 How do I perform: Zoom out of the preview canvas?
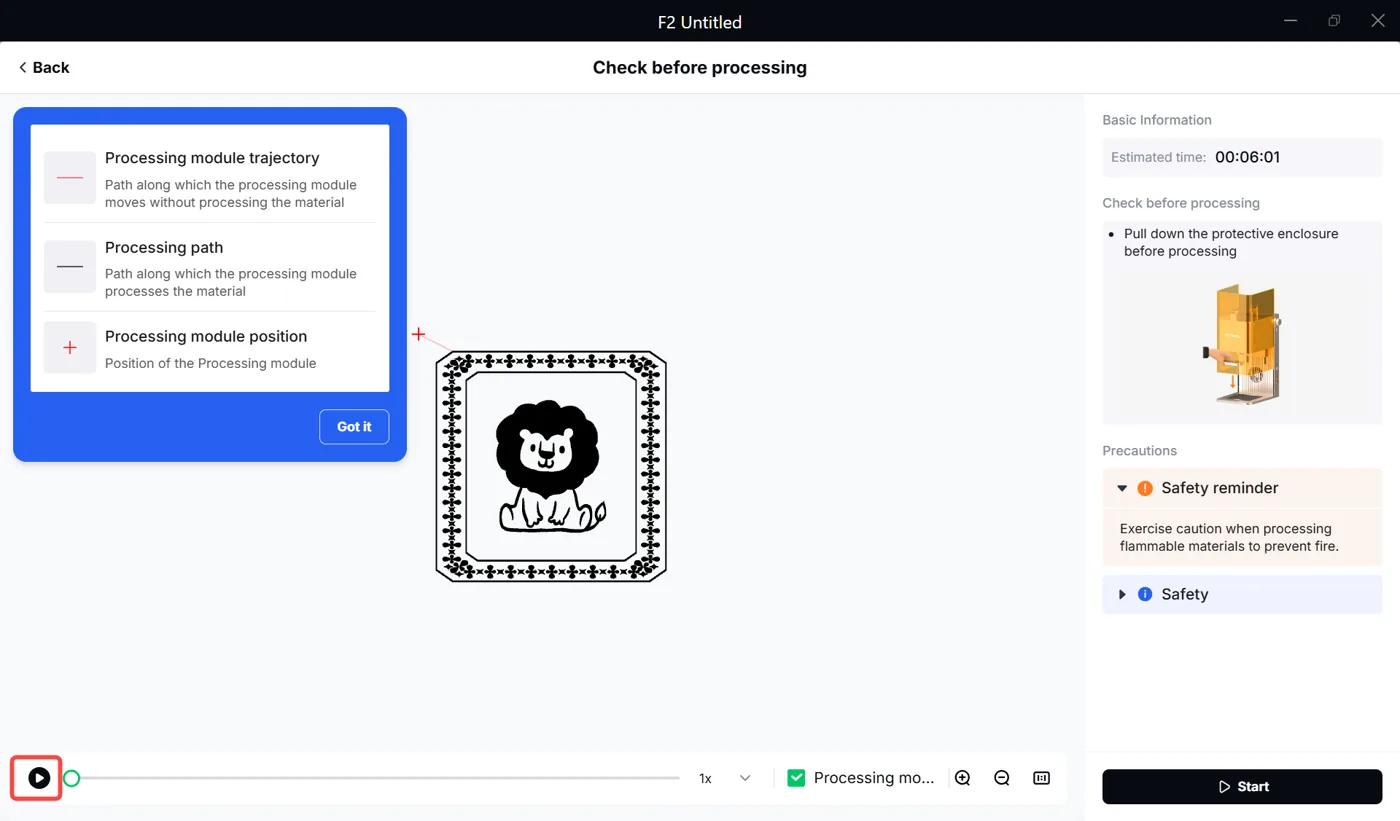[1002, 778]
